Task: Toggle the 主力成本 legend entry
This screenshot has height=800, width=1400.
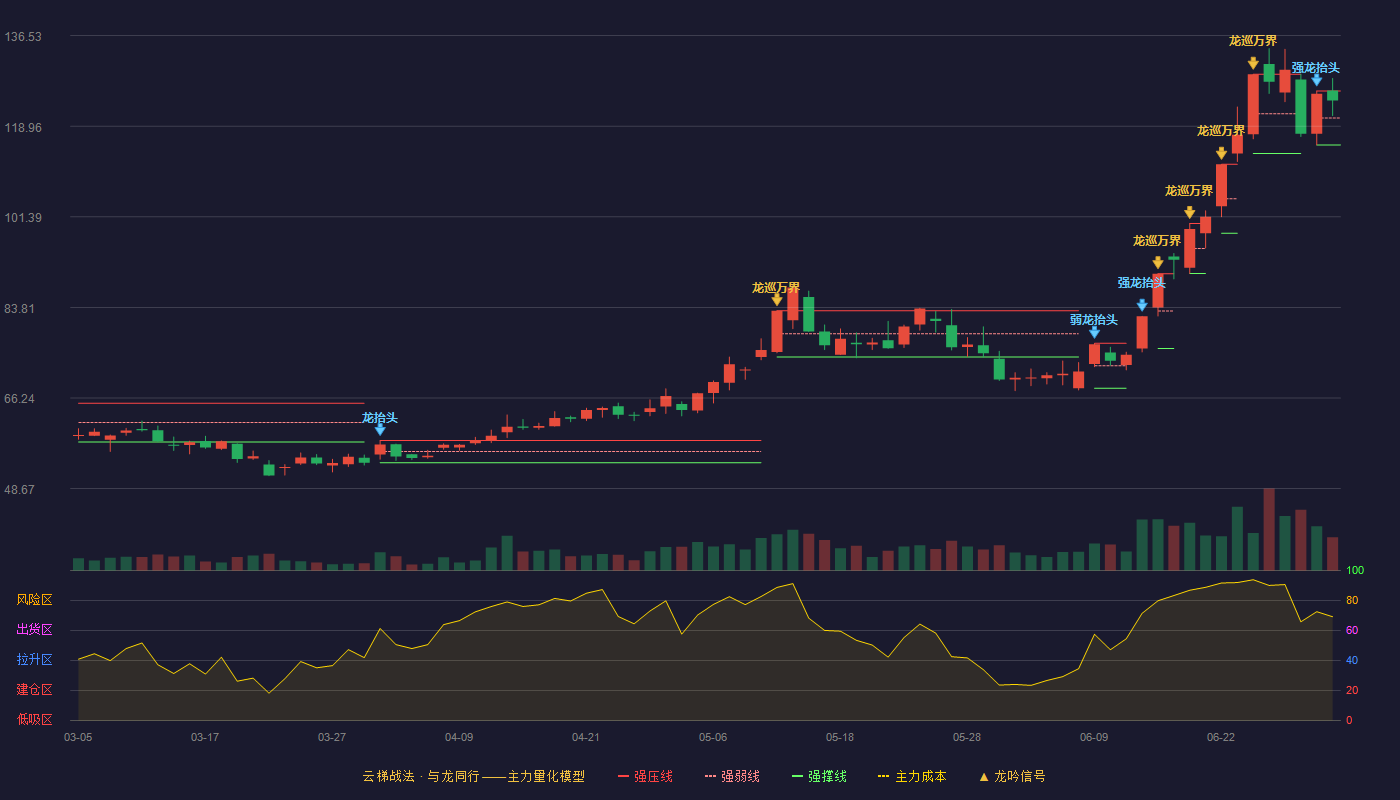Action: point(912,776)
